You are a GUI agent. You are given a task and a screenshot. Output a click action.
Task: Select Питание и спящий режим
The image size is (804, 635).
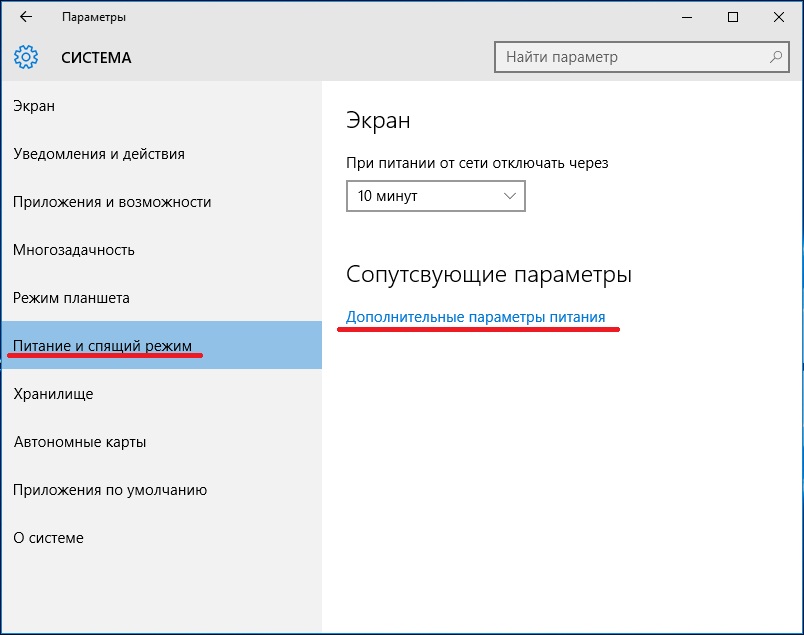(x=102, y=346)
